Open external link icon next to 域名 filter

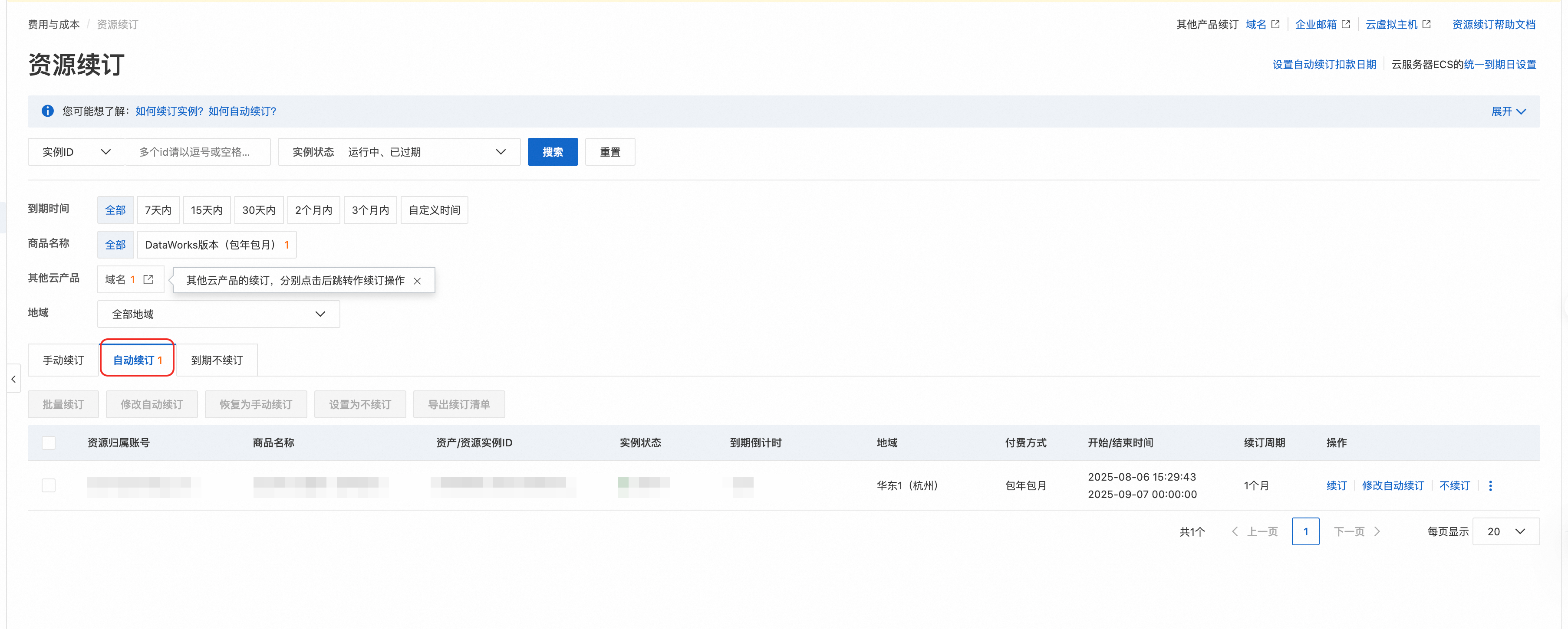148,279
